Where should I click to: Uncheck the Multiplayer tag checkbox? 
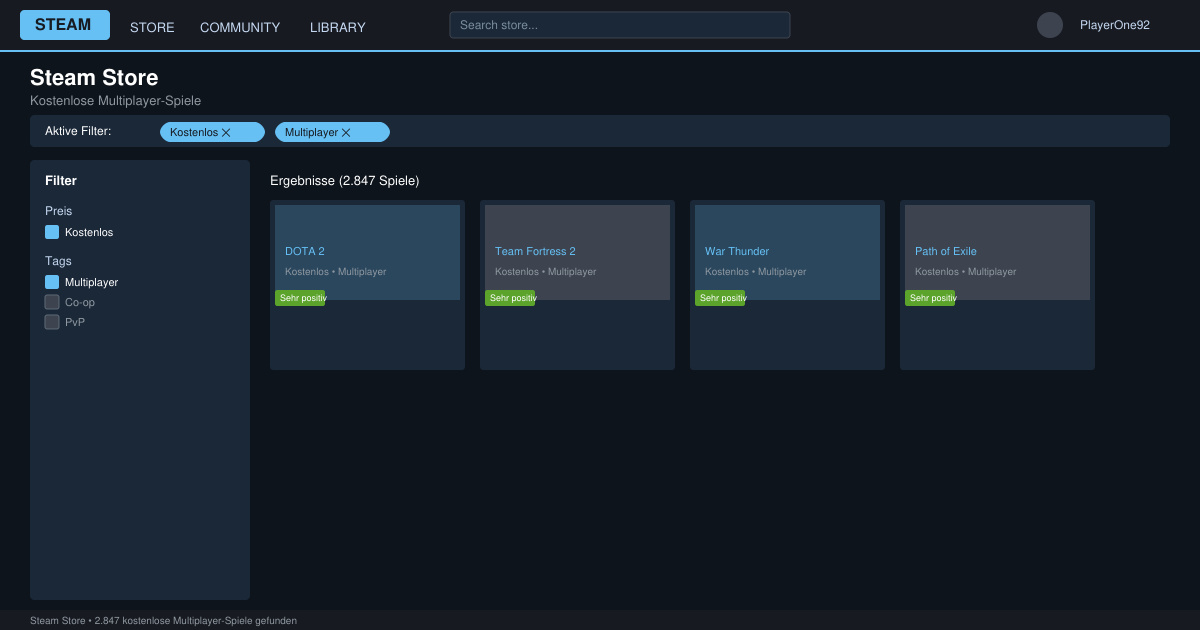click(52, 282)
